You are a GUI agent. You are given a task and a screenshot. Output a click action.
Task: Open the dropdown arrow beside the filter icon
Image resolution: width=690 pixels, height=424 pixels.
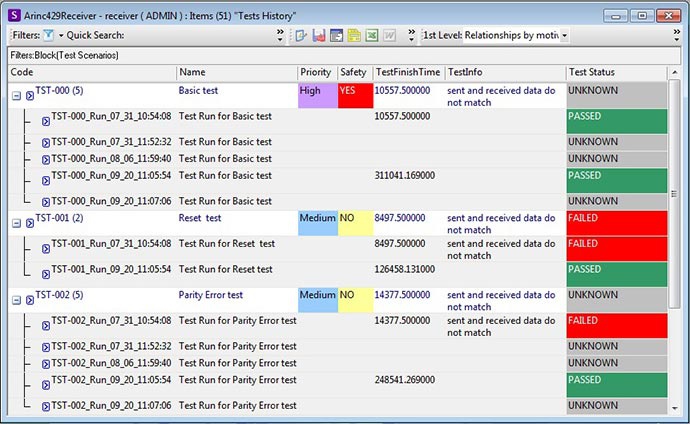coord(61,35)
